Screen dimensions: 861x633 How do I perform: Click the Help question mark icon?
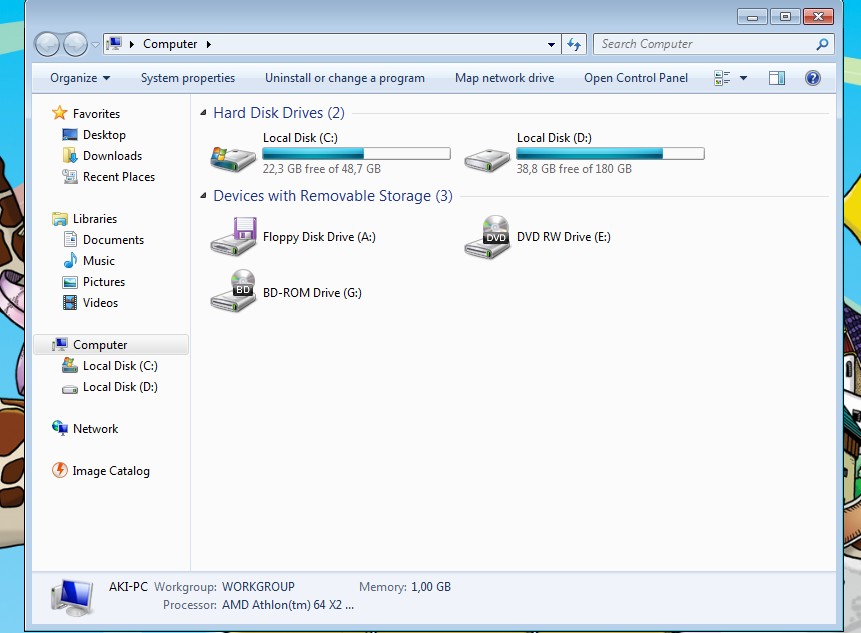[813, 78]
